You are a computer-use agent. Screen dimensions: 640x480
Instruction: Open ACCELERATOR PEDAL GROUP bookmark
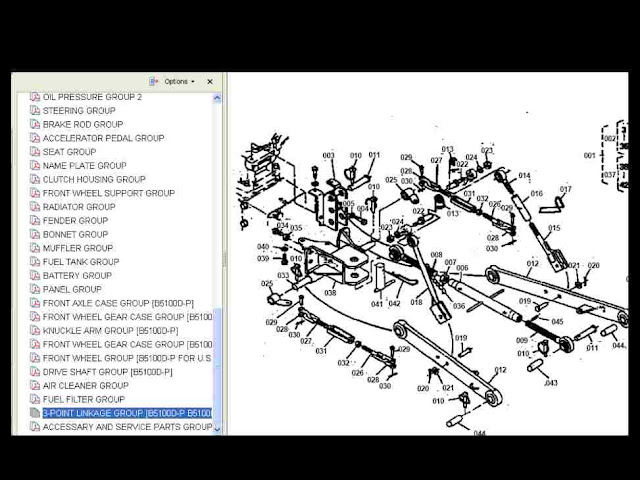104,138
